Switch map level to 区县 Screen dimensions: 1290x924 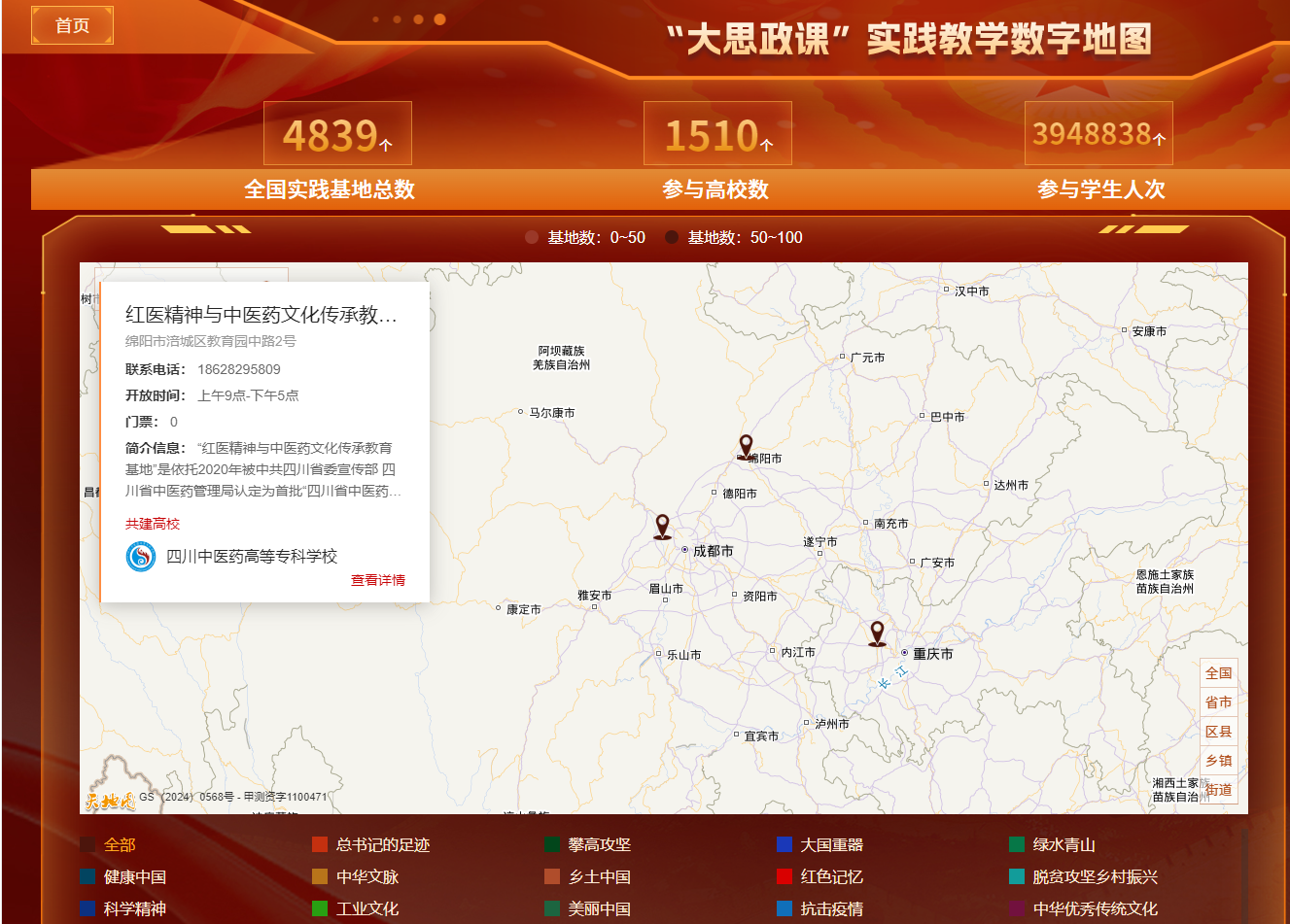1218,732
